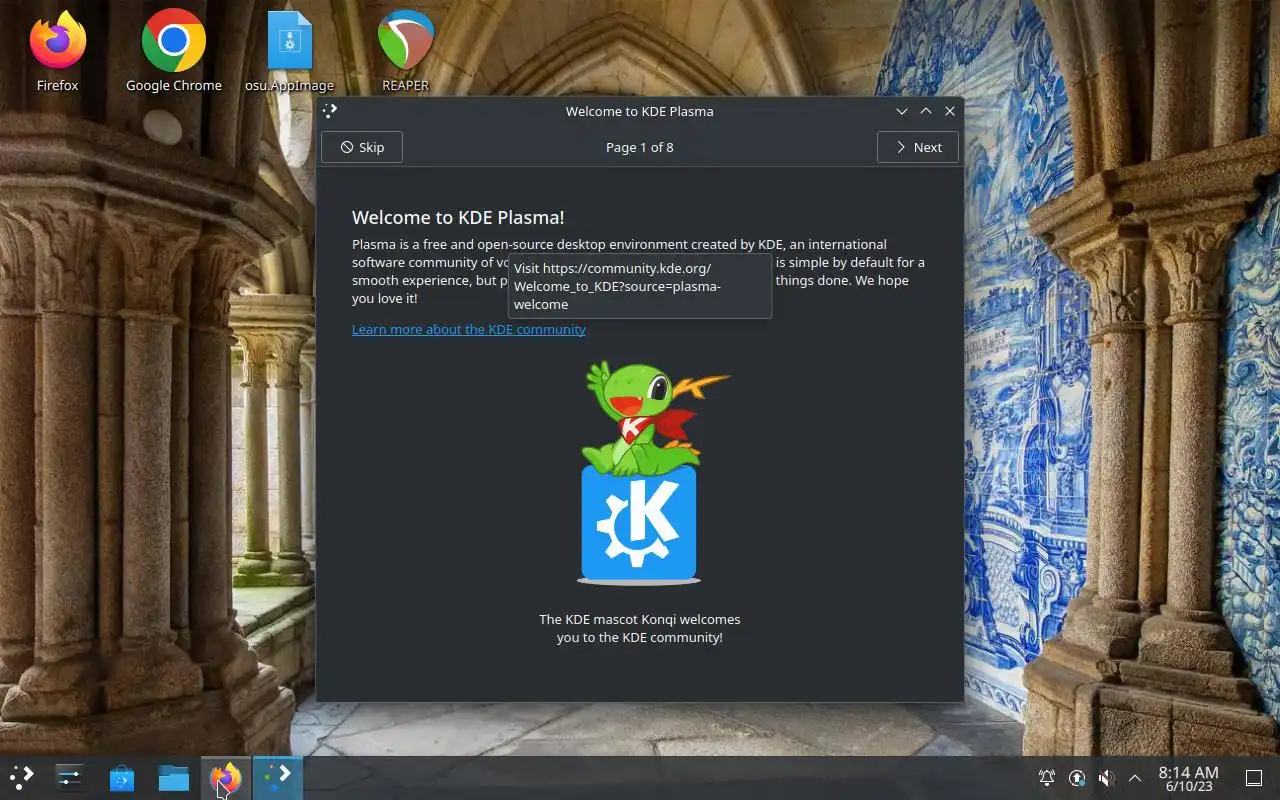Click the caption 'The KDE mascot Konqi welcomes'
Image resolution: width=1280 pixels, height=800 pixels.
(x=640, y=619)
